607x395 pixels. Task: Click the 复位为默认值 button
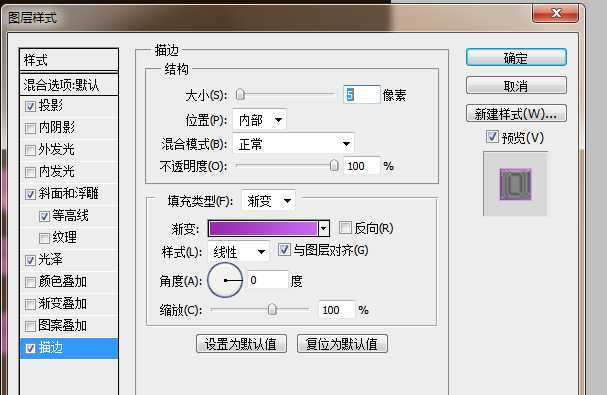[342, 343]
